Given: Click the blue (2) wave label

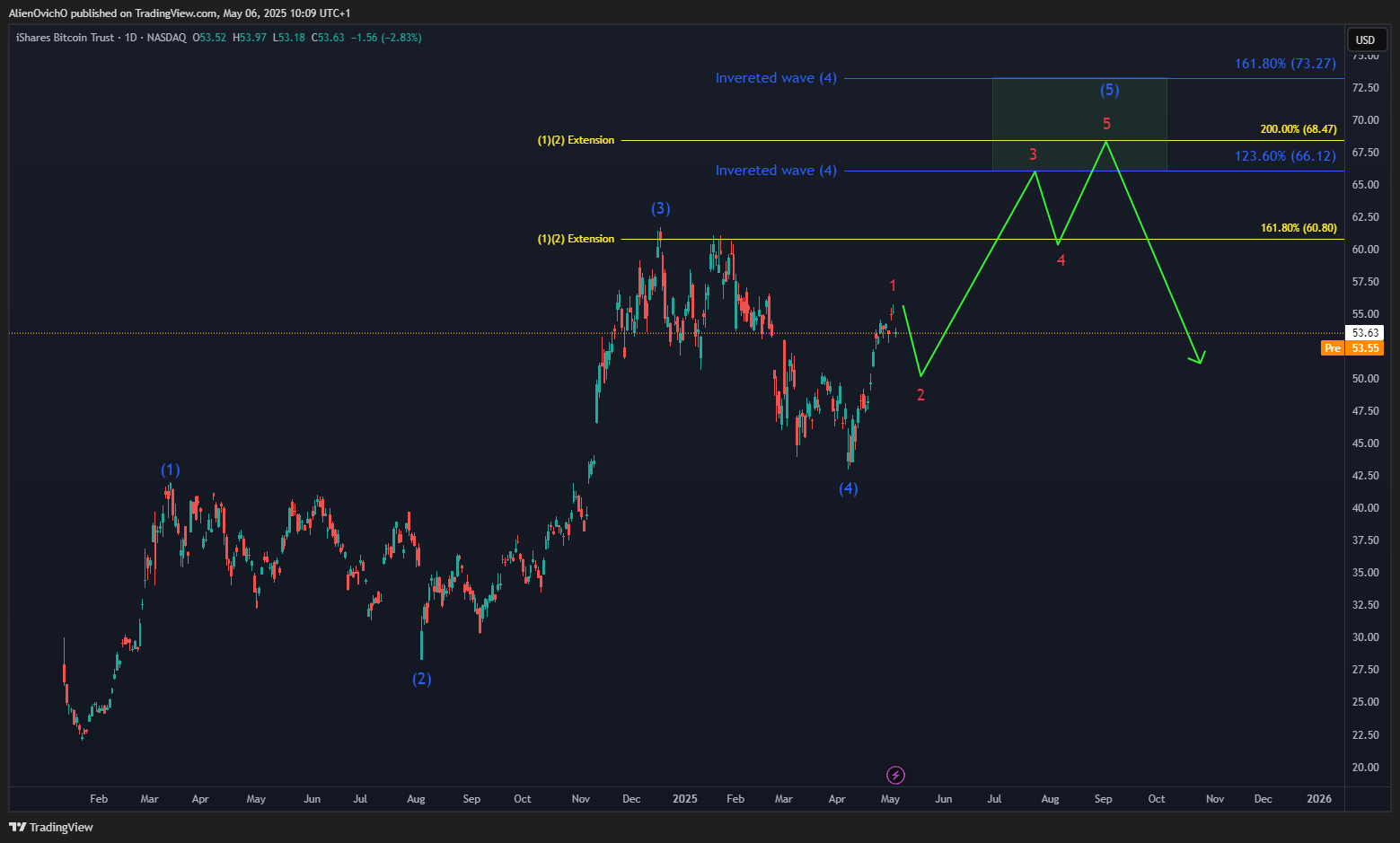Looking at the screenshot, I should (x=422, y=679).
